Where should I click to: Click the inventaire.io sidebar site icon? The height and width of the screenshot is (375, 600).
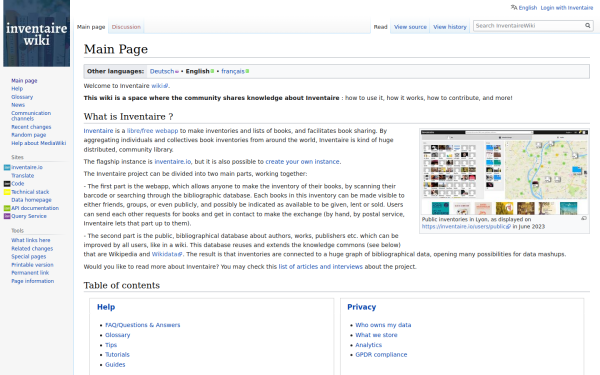7,167
